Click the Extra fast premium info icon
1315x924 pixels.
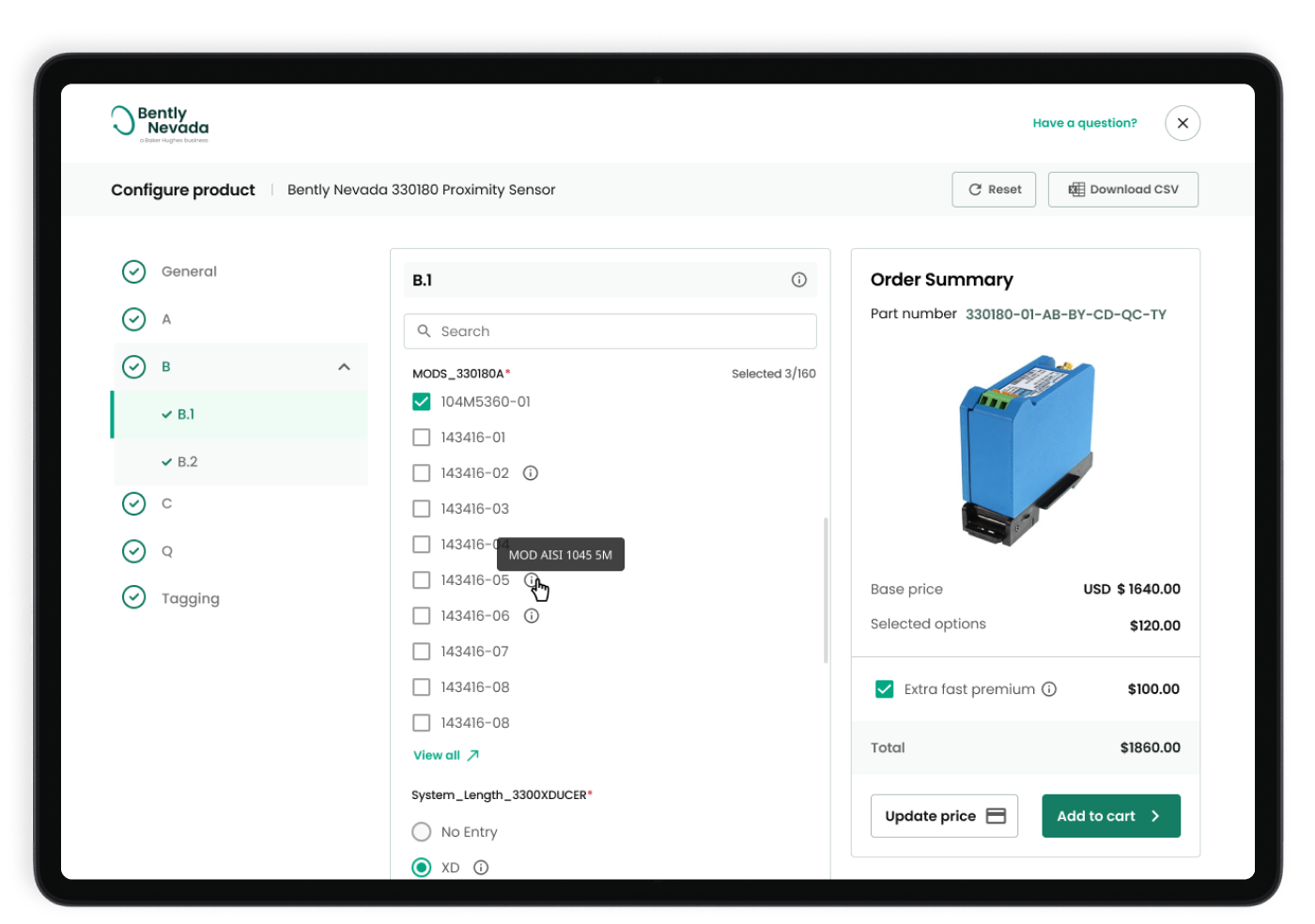click(x=1049, y=689)
